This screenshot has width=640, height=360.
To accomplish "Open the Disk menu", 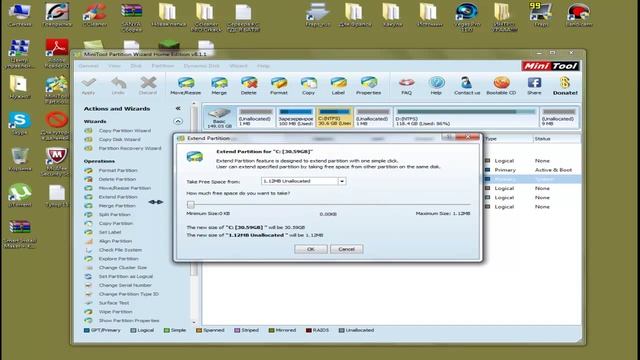I will 136,66.
